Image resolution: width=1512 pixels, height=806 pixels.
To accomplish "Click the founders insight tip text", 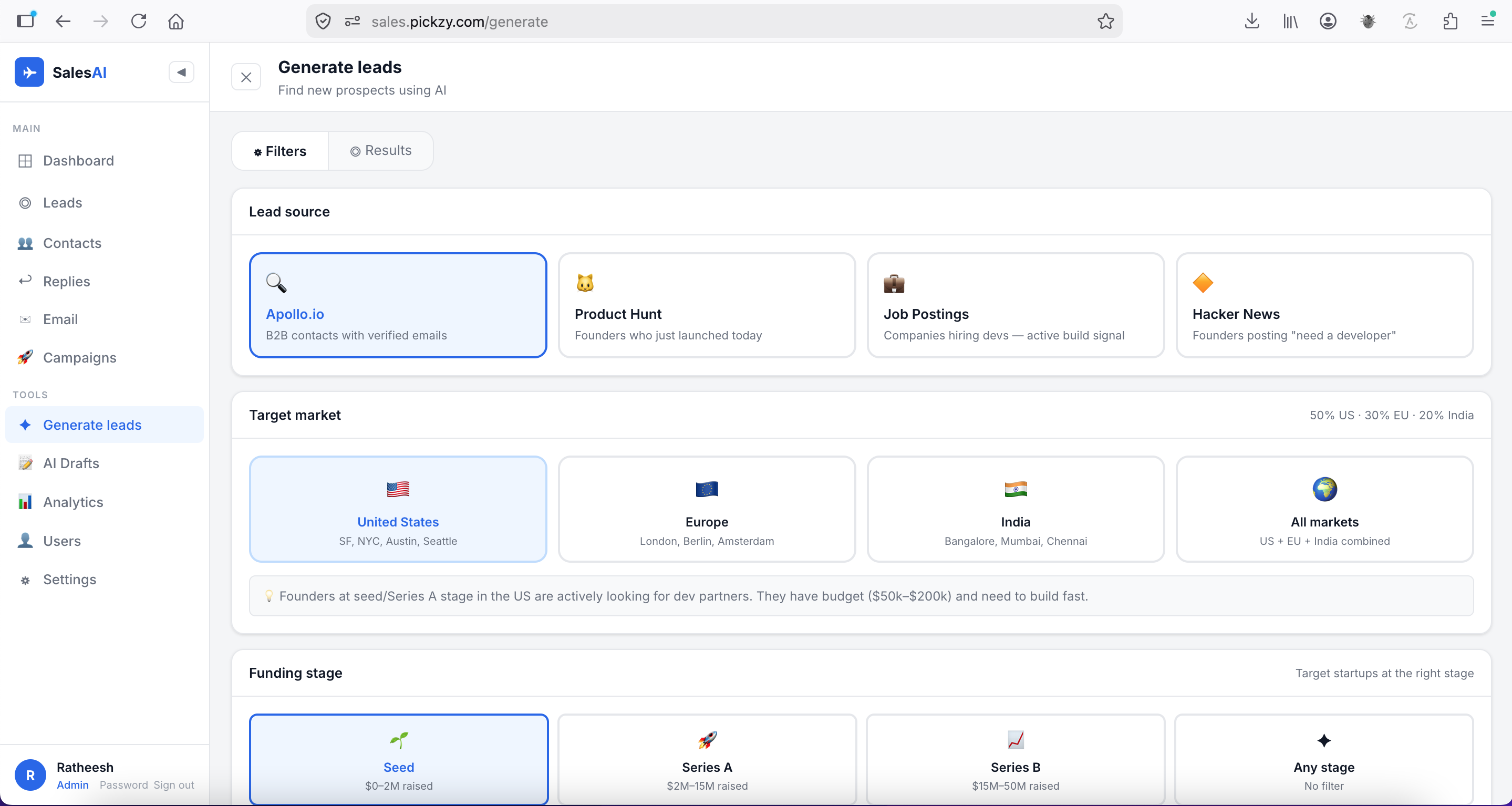I will (x=684, y=596).
